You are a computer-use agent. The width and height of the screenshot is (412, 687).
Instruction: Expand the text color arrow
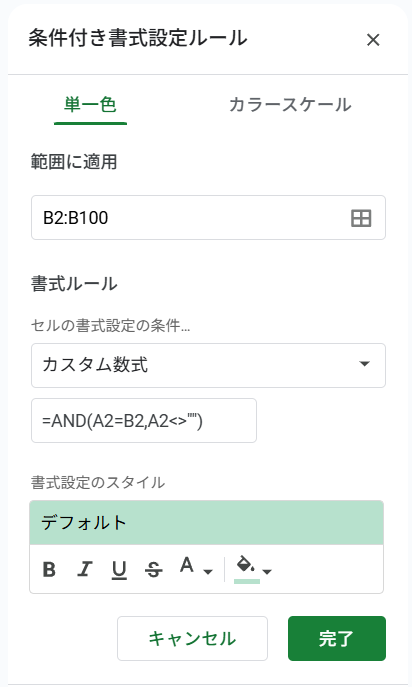click(x=208, y=571)
